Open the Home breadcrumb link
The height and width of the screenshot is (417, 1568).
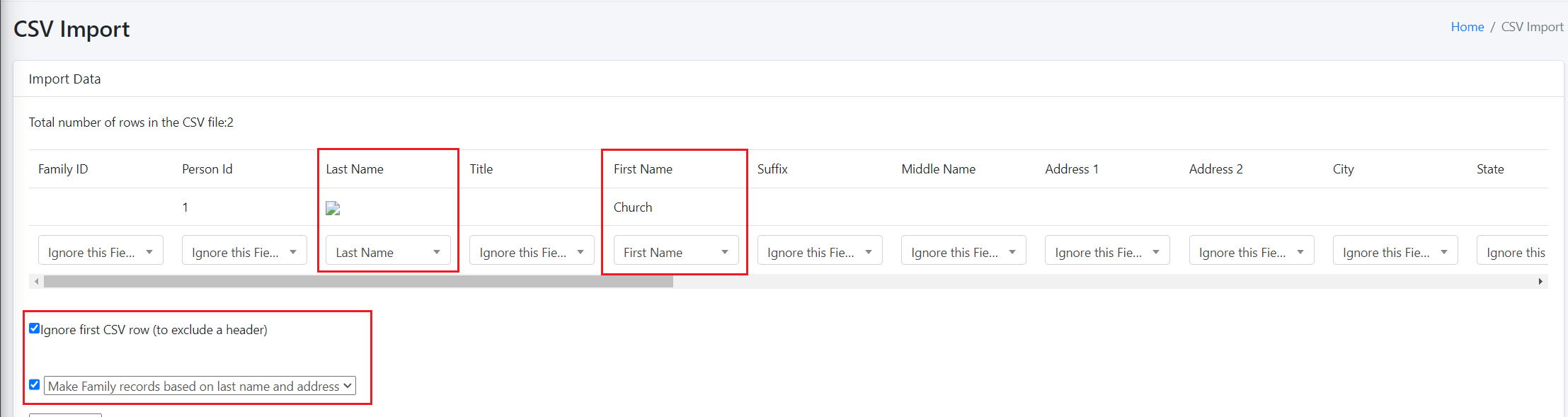click(x=1467, y=27)
